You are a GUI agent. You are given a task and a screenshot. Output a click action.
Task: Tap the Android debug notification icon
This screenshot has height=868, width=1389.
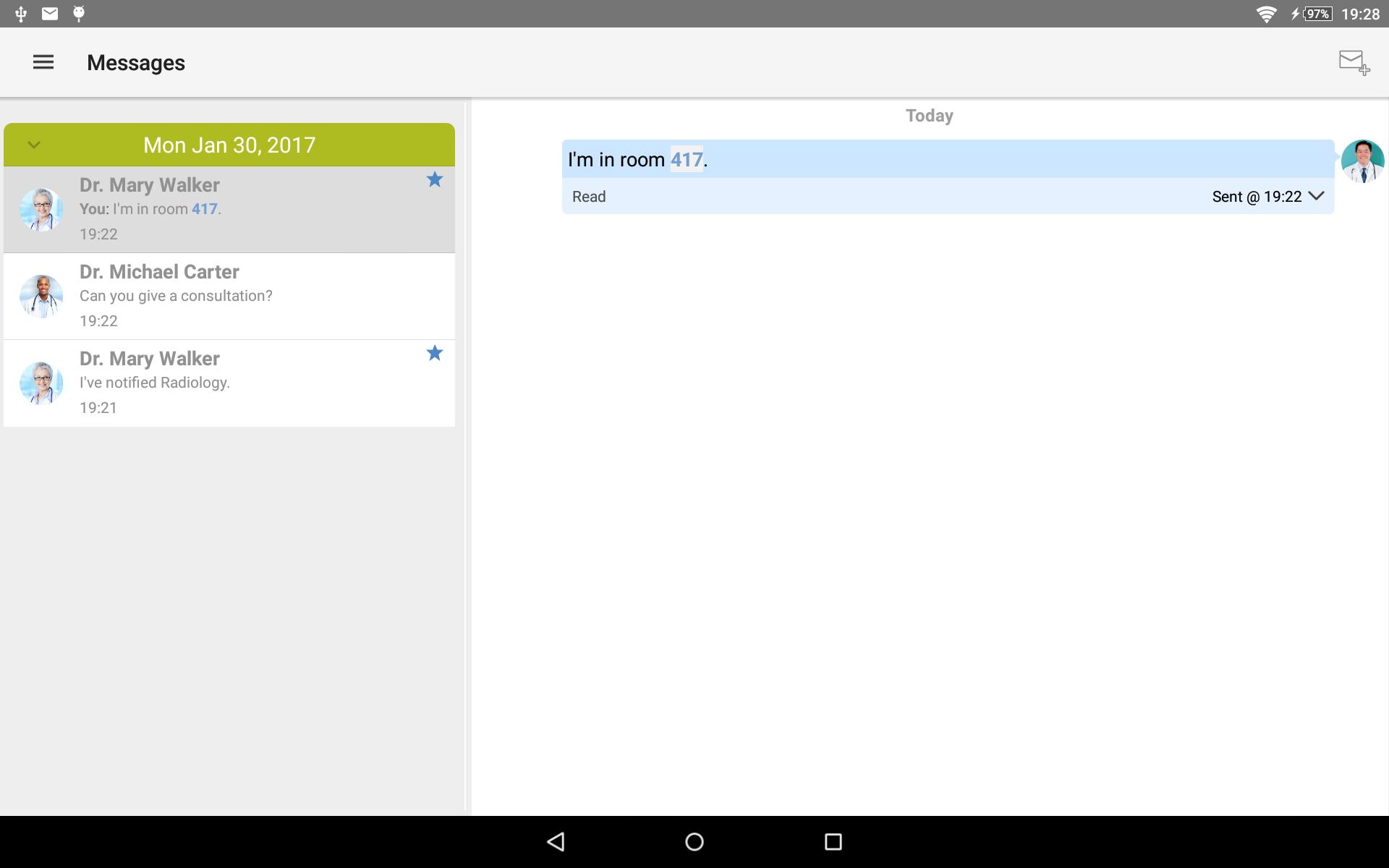(x=79, y=14)
